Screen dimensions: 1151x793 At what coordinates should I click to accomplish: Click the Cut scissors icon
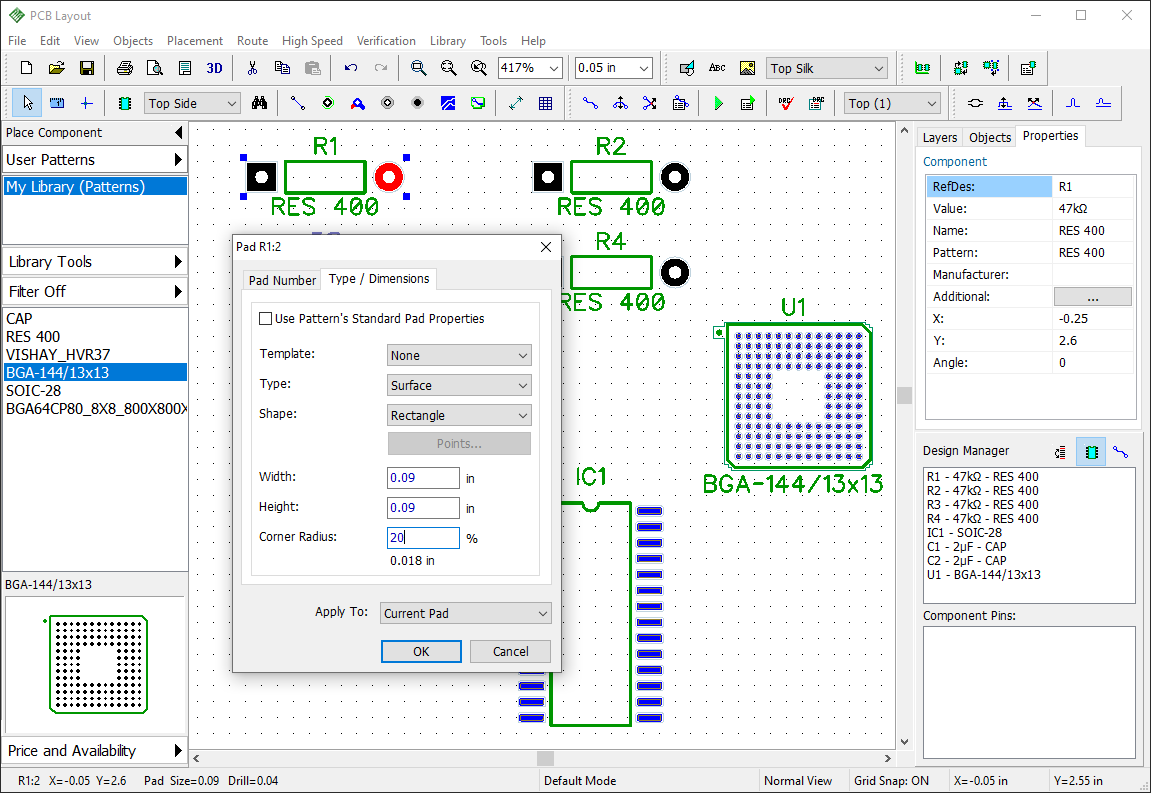(253, 68)
